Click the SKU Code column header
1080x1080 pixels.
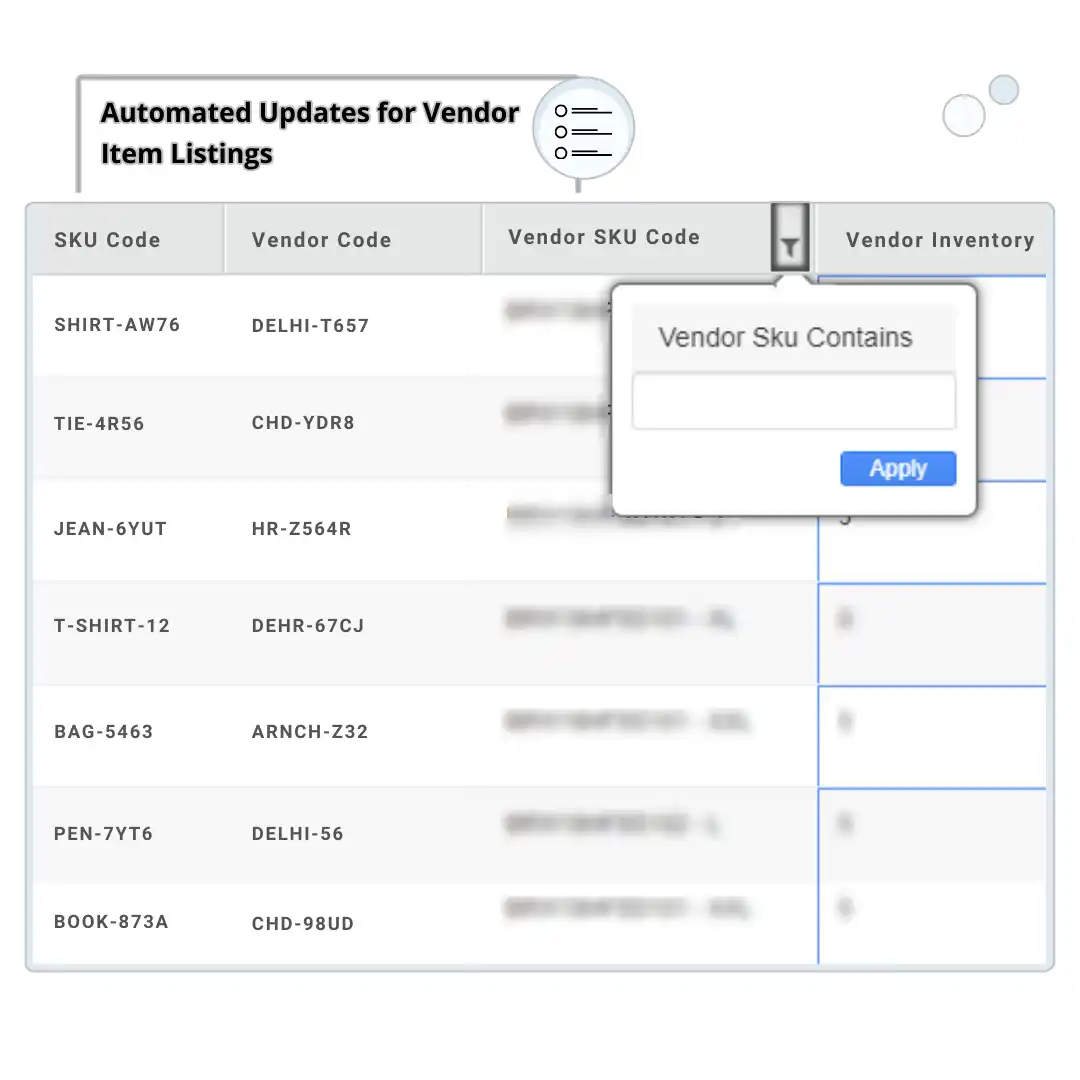[107, 240]
